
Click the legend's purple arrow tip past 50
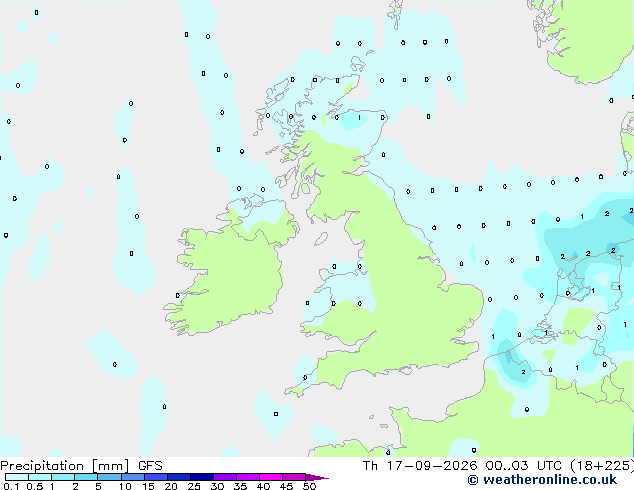pyautogui.click(x=317, y=477)
